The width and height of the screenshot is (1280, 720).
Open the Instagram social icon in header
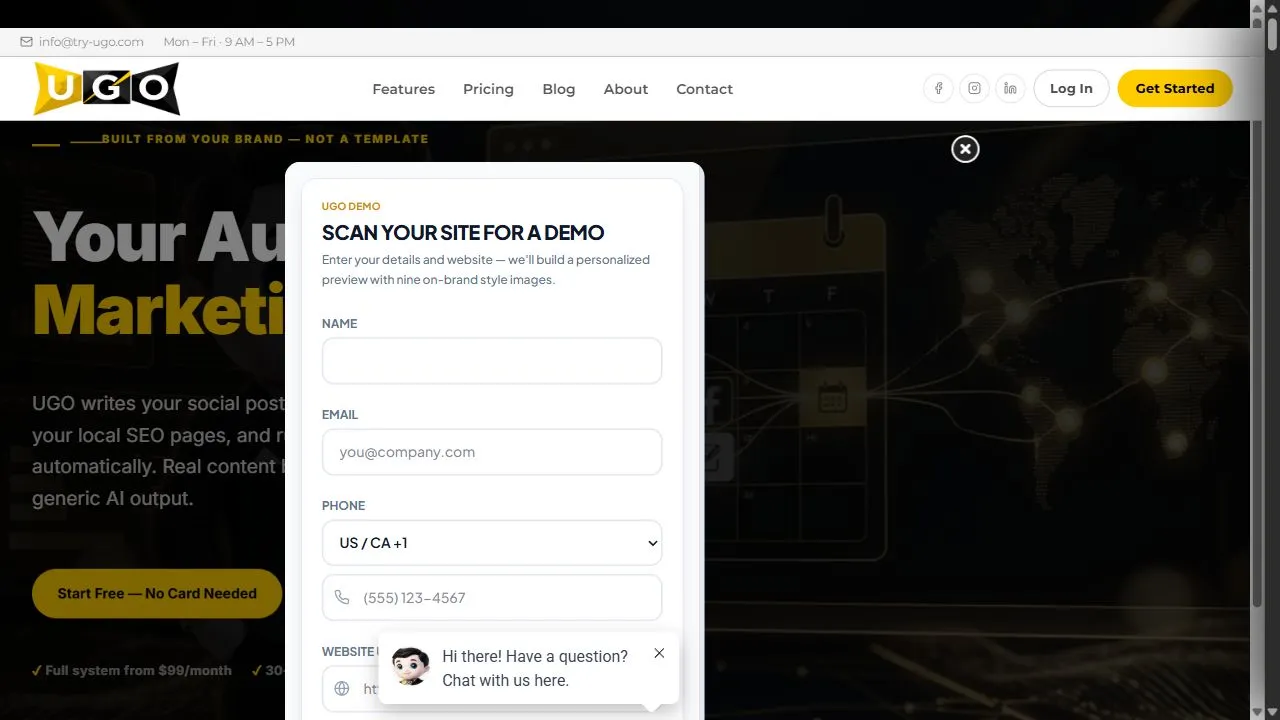click(x=974, y=88)
